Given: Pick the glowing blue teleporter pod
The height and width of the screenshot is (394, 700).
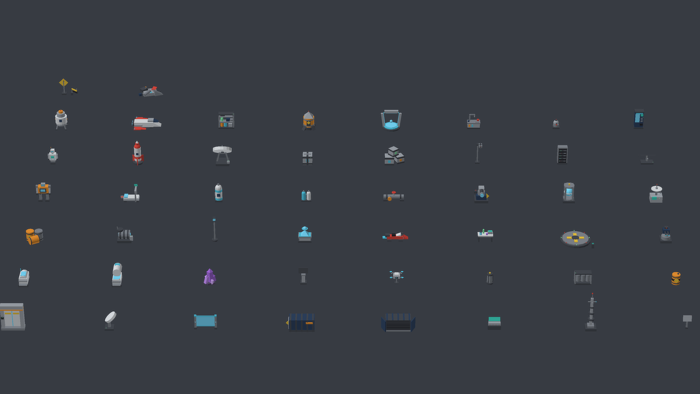Looking at the screenshot, I should (391, 120).
